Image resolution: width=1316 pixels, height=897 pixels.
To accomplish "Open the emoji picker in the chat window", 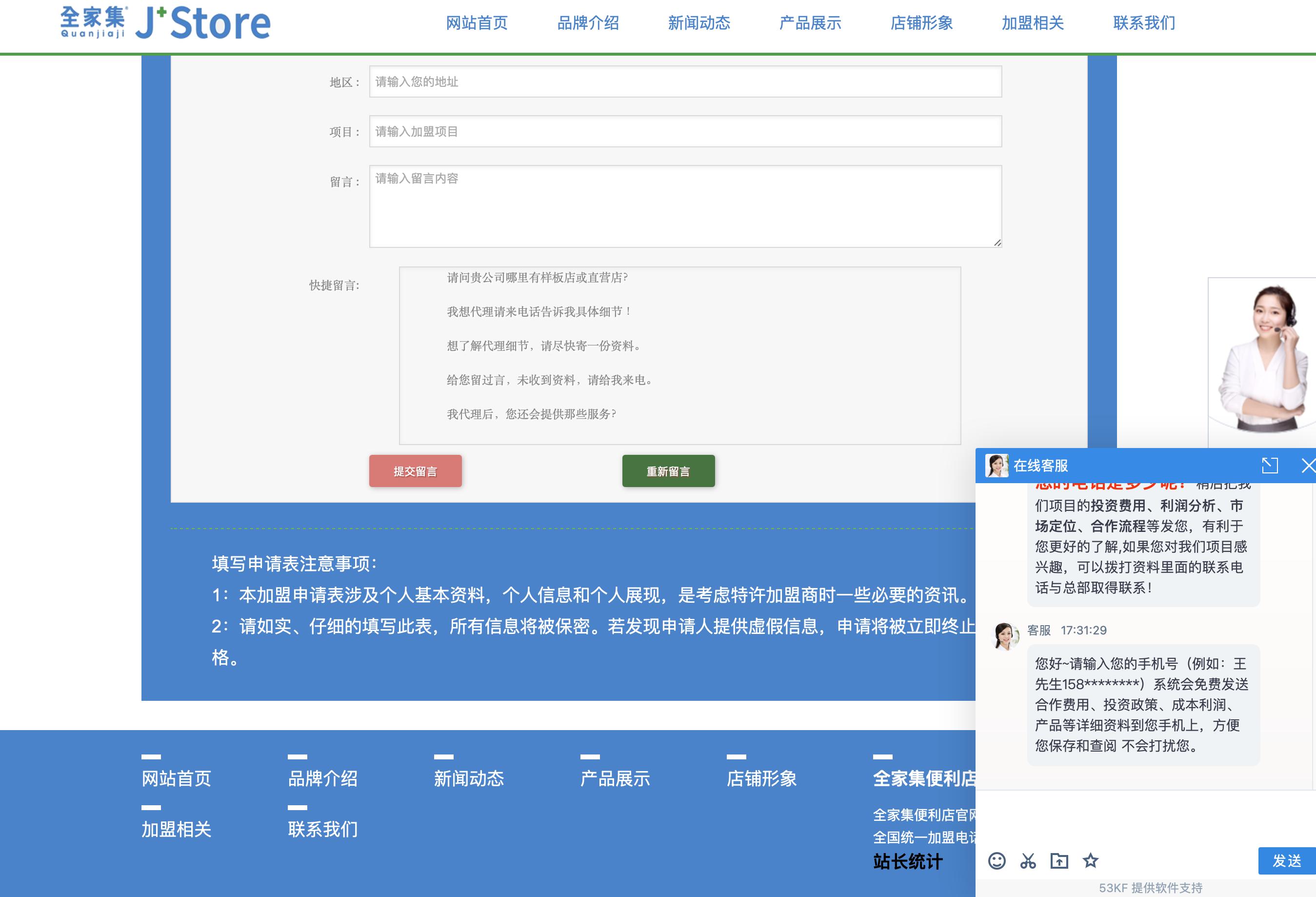I will pos(998,861).
